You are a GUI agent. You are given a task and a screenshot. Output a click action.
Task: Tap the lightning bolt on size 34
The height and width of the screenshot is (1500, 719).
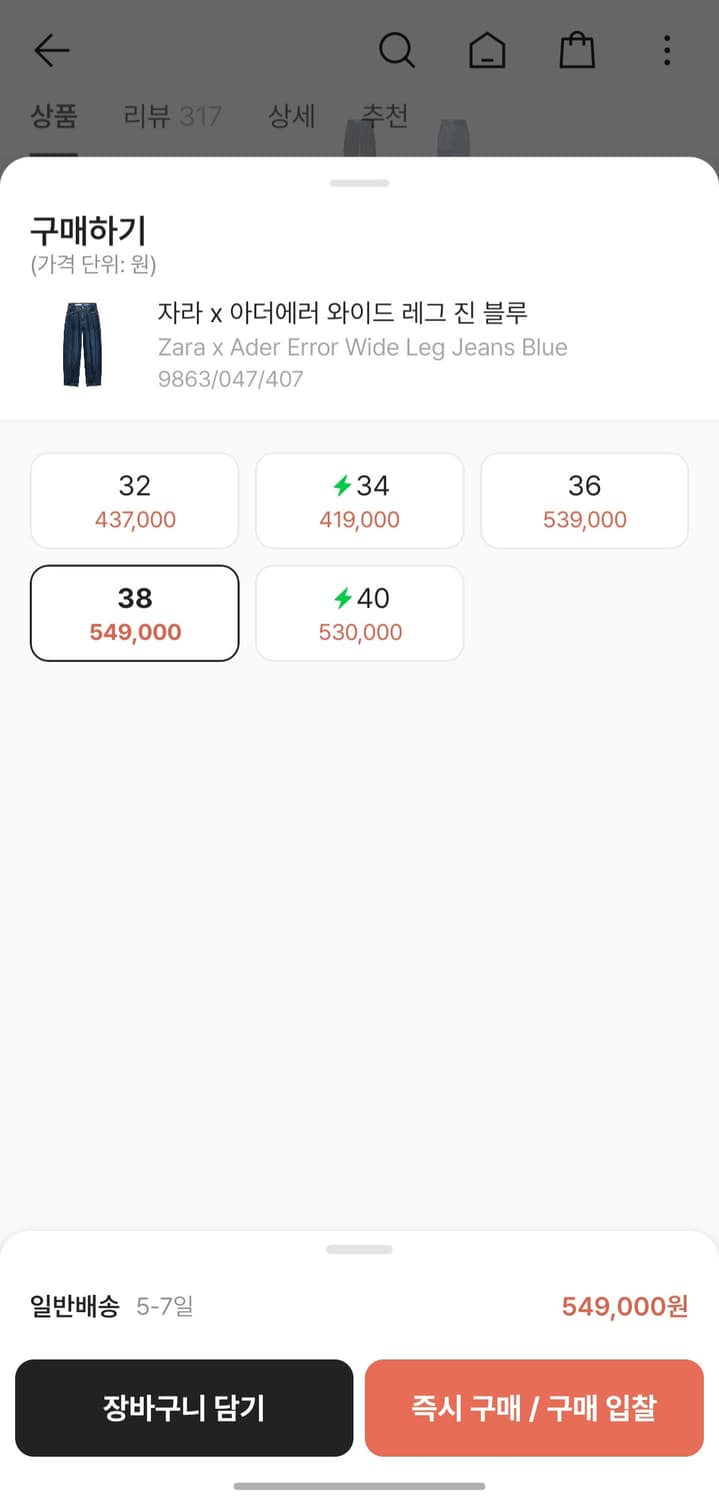[343, 486]
